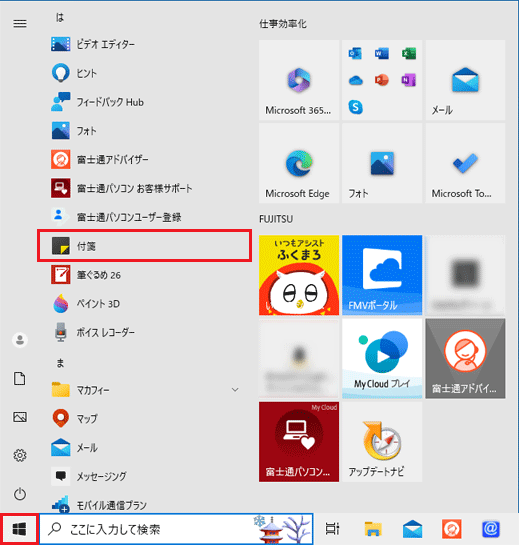Open the My Cloud プレイ tile
The height and width of the screenshot is (545, 519).
(x=382, y=359)
